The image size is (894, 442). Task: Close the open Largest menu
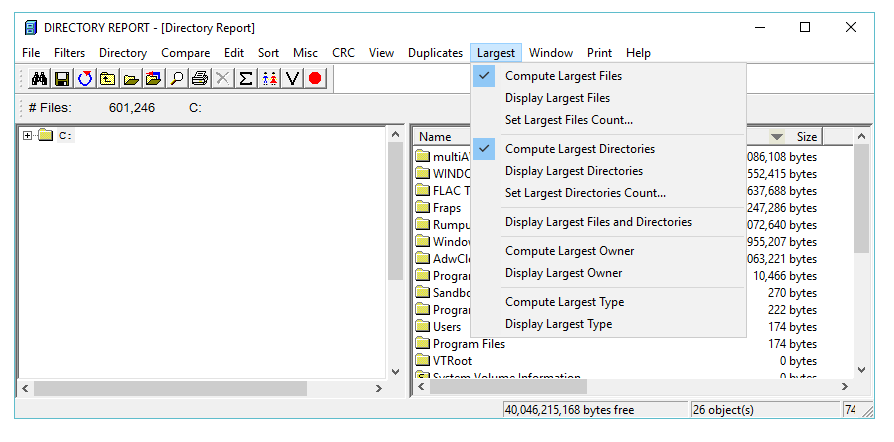coord(496,53)
